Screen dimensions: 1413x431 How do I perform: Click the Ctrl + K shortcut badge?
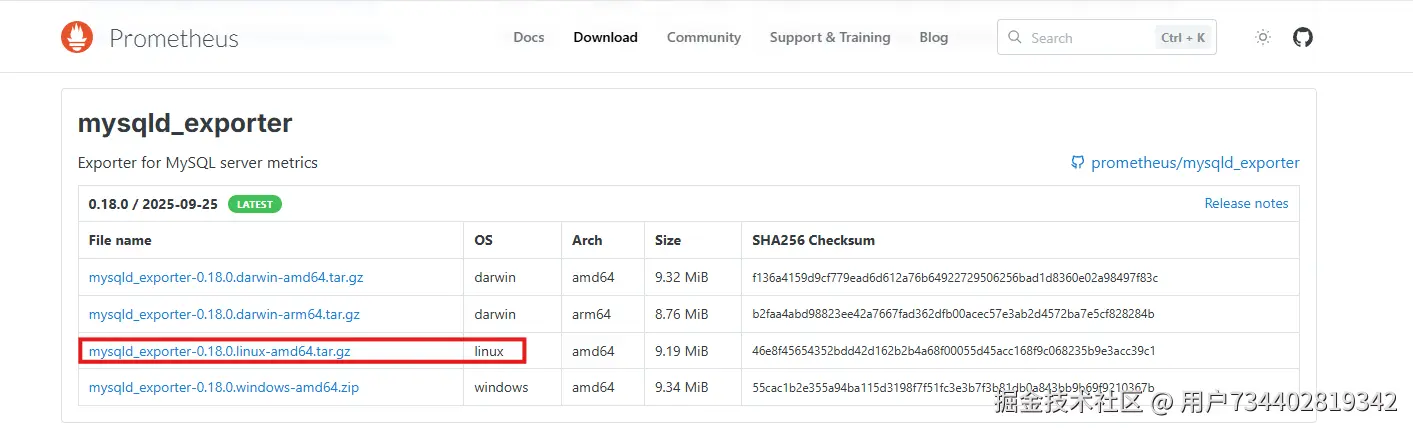pos(1182,38)
